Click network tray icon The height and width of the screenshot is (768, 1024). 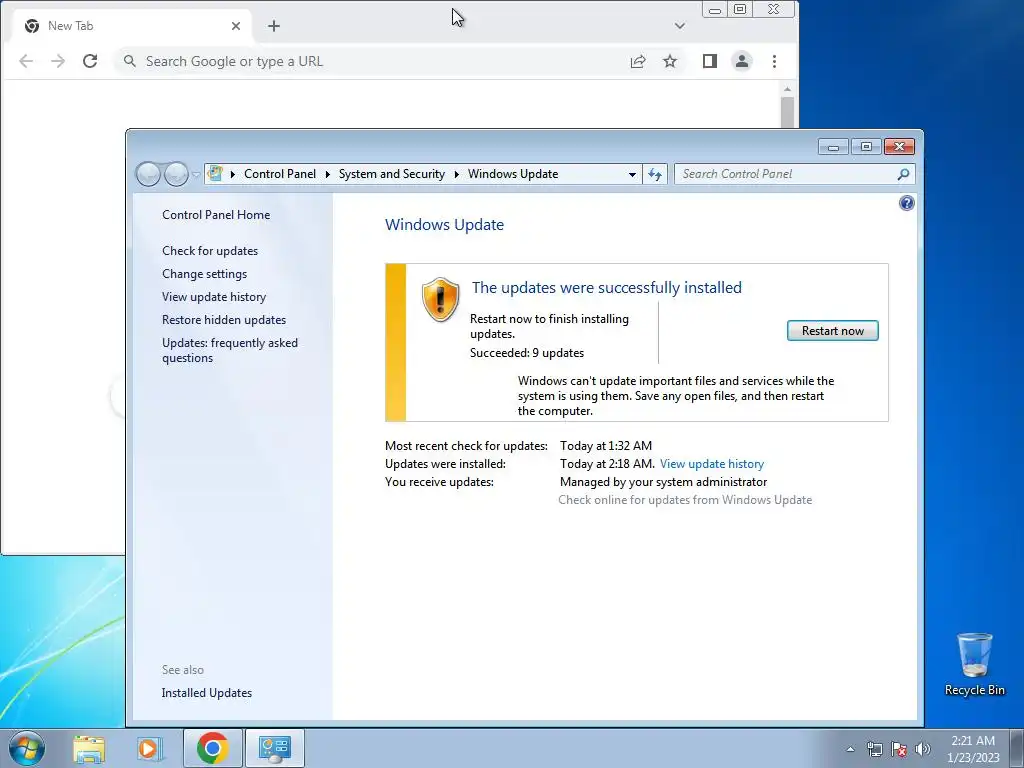pyautogui.click(x=874, y=749)
